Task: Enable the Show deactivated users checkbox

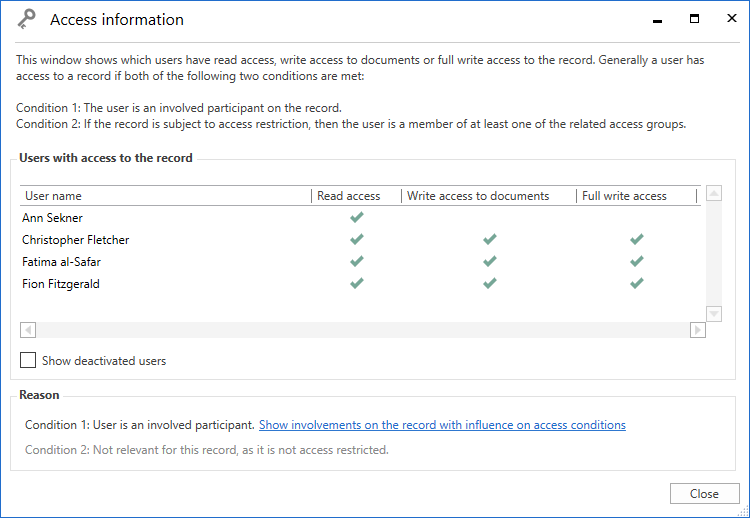Action: coord(28,360)
